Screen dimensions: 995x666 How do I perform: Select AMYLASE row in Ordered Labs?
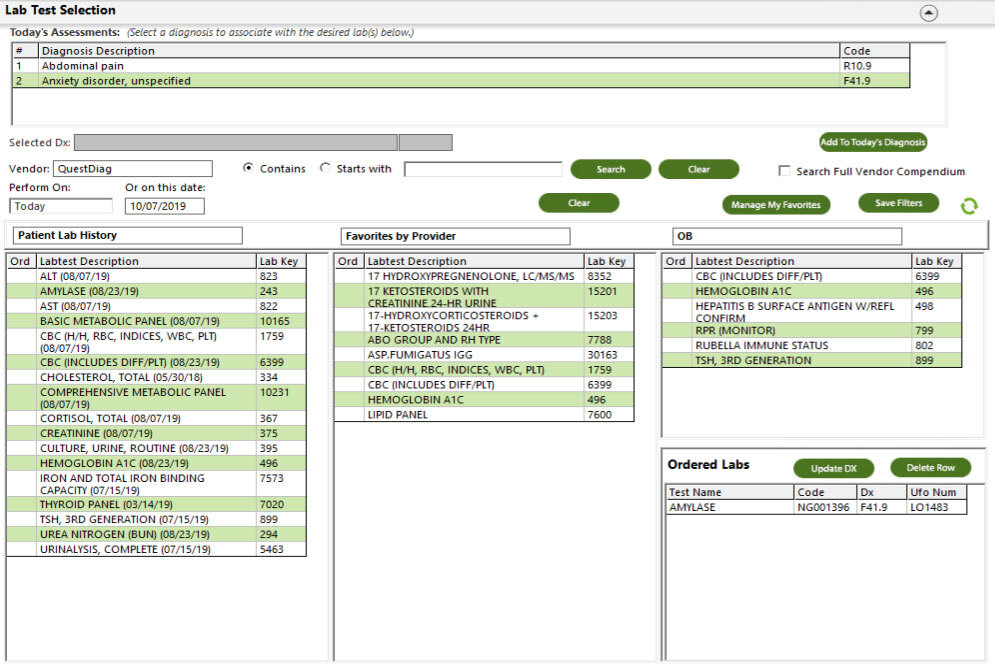pyautogui.click(x=816, y=507)
